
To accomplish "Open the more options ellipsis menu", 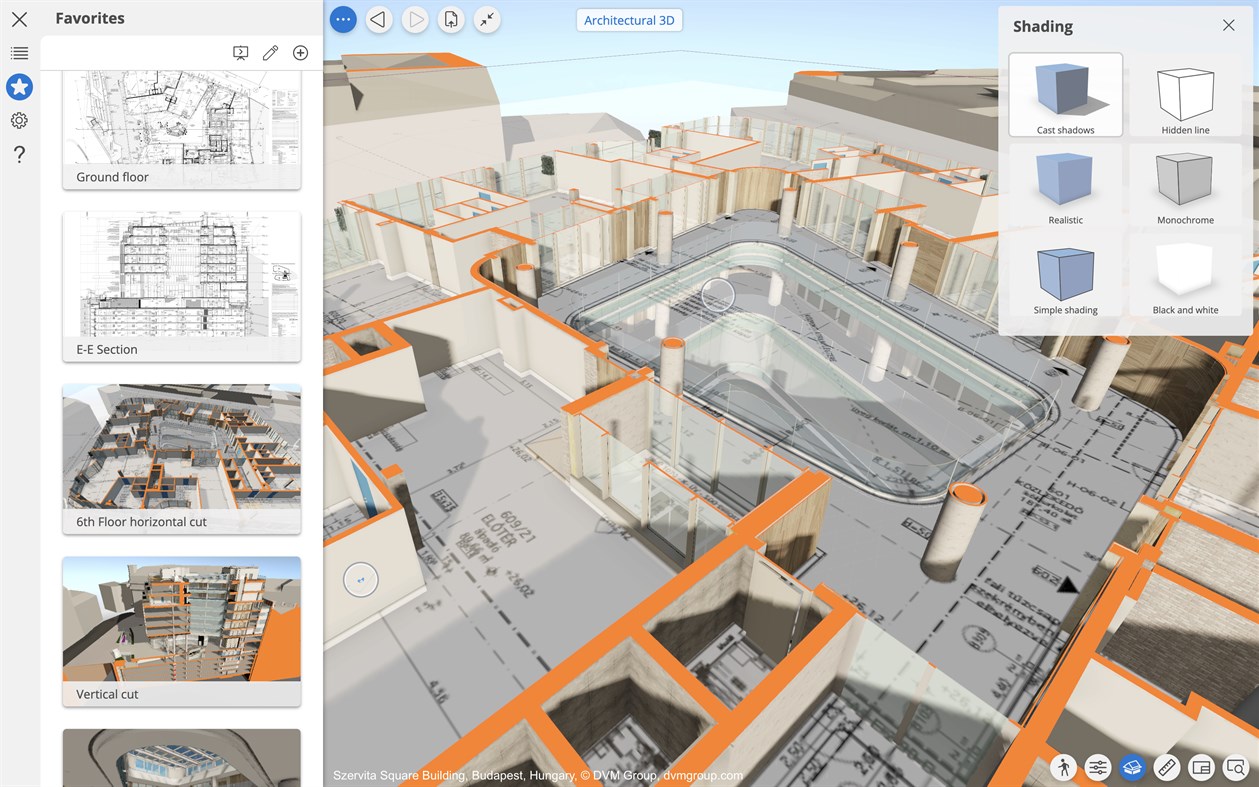I will point(342,19).
